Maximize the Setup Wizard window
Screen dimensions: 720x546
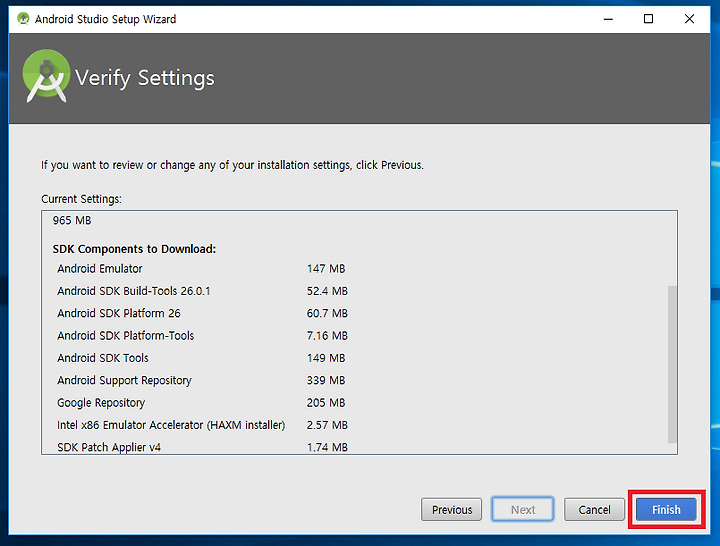tap(648, 19)
